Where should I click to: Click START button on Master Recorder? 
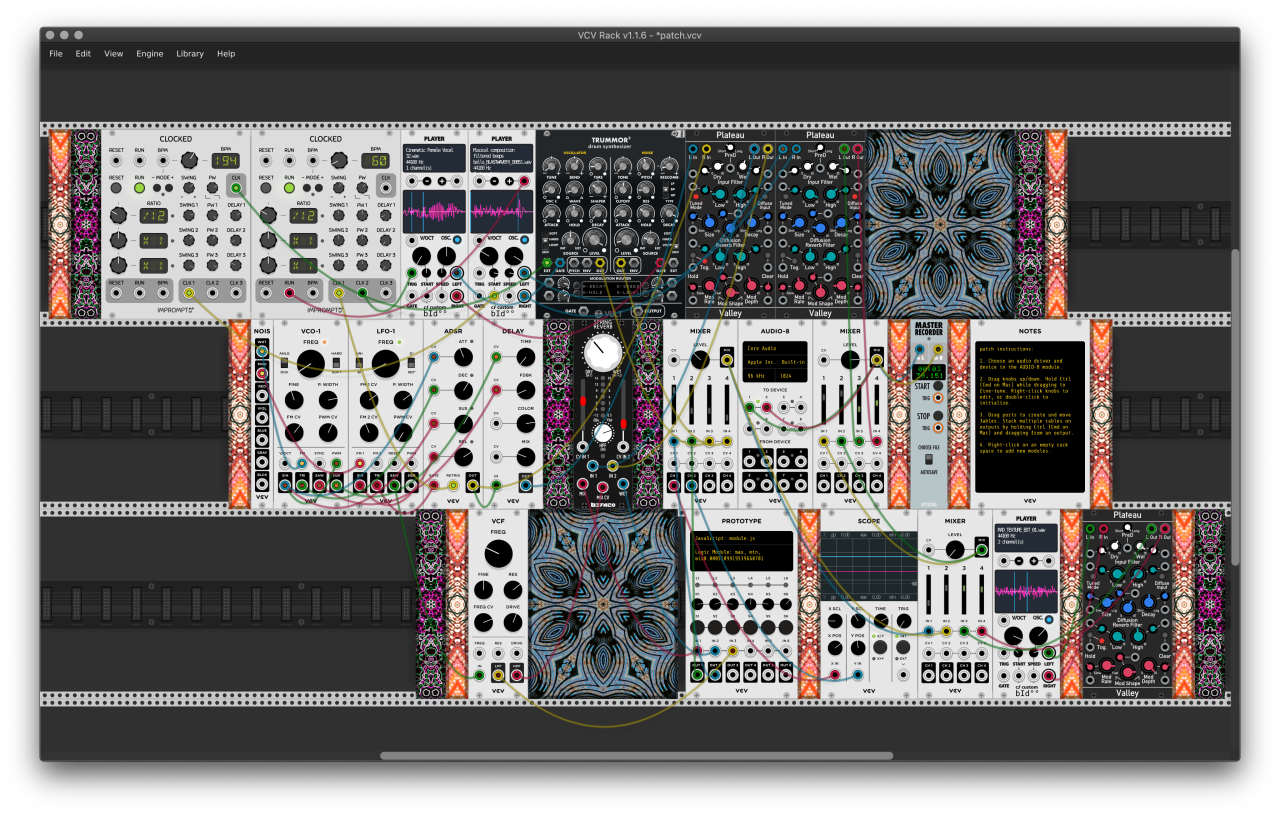[x=938, y=386]
